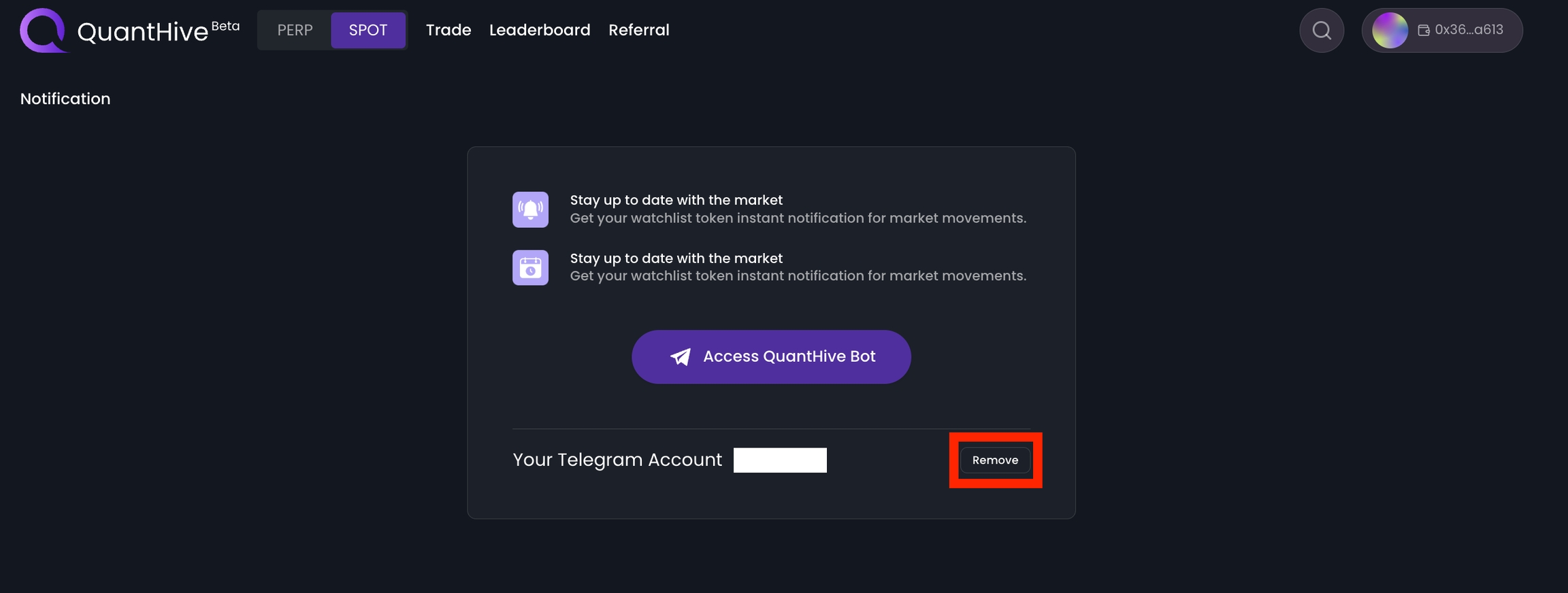
Task: Click the calendar clock icon
Action: click(x=530, y=267)
